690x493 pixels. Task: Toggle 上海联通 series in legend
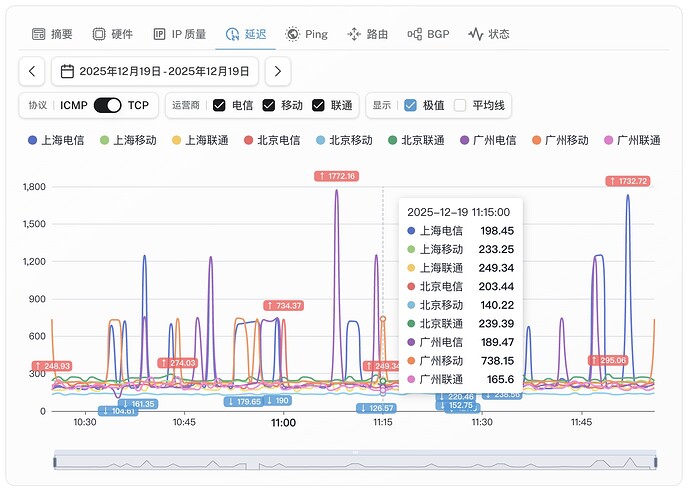point(200,140)
